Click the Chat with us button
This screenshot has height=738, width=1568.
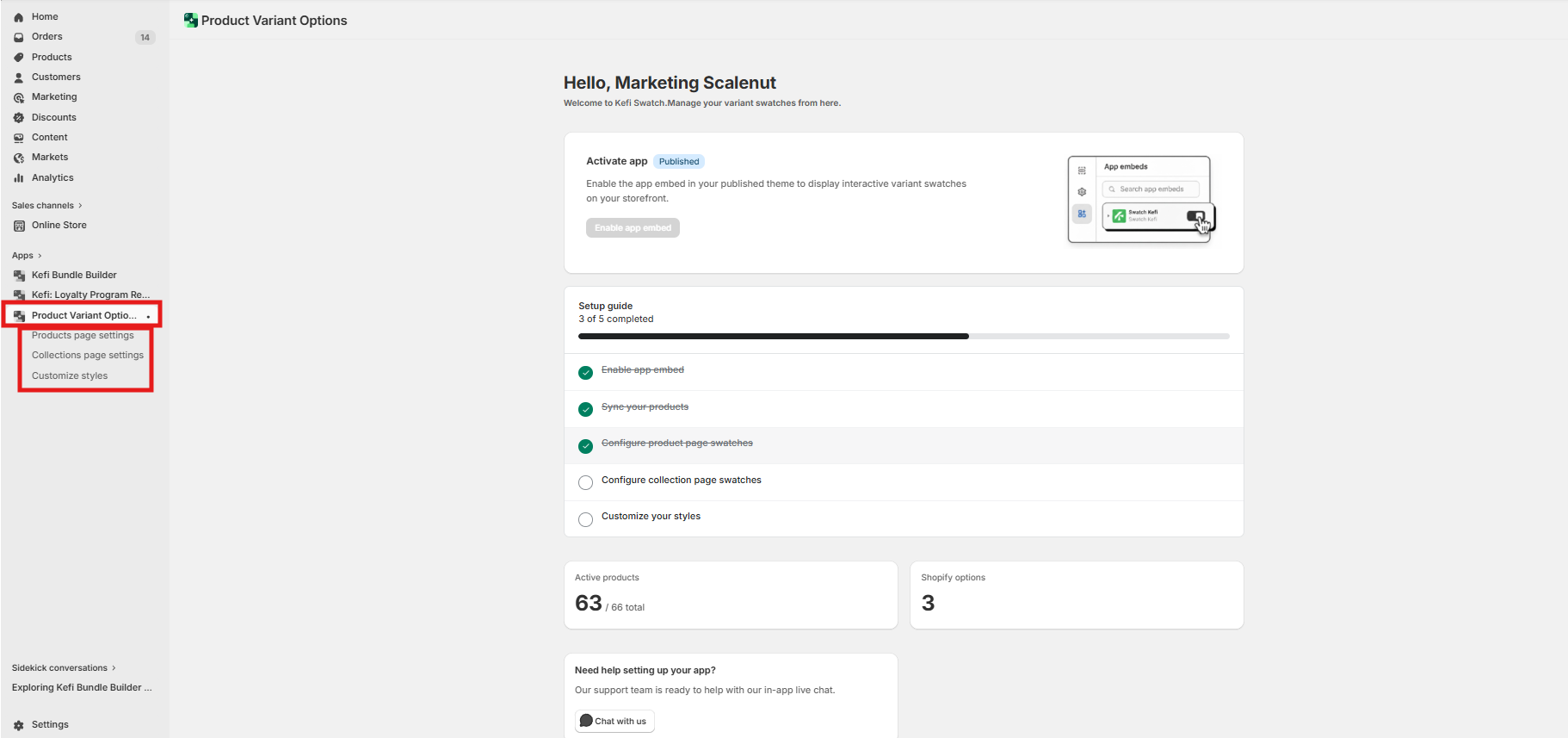pos(614,721)
